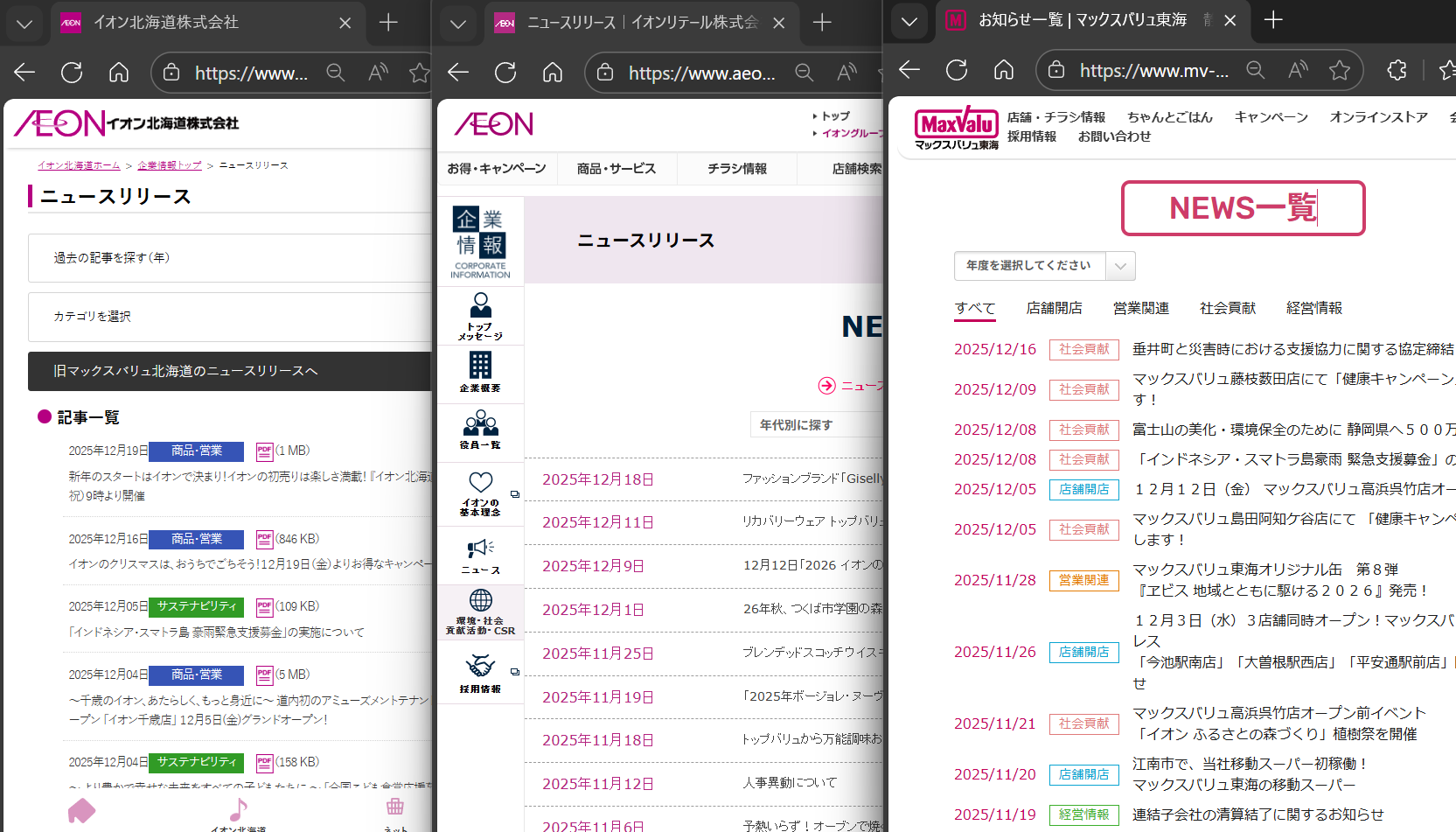Click zoom icon in イオン北海道 address bar
The height and width of the screenshot is (832, 1456).
[336, 73]
